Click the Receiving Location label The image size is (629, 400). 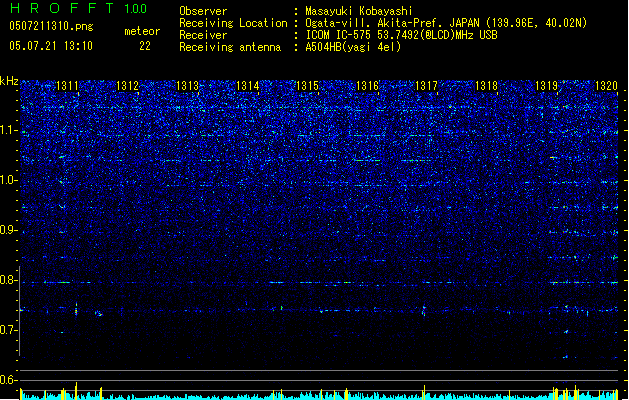pos(233,23)
